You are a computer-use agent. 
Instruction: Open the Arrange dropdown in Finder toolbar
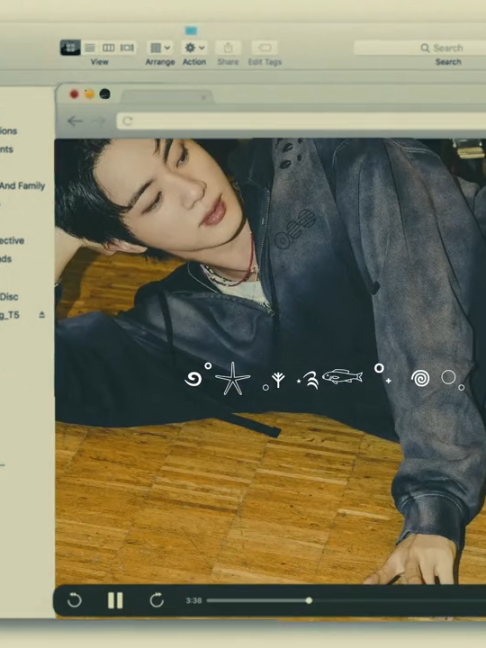coord(160,48)
